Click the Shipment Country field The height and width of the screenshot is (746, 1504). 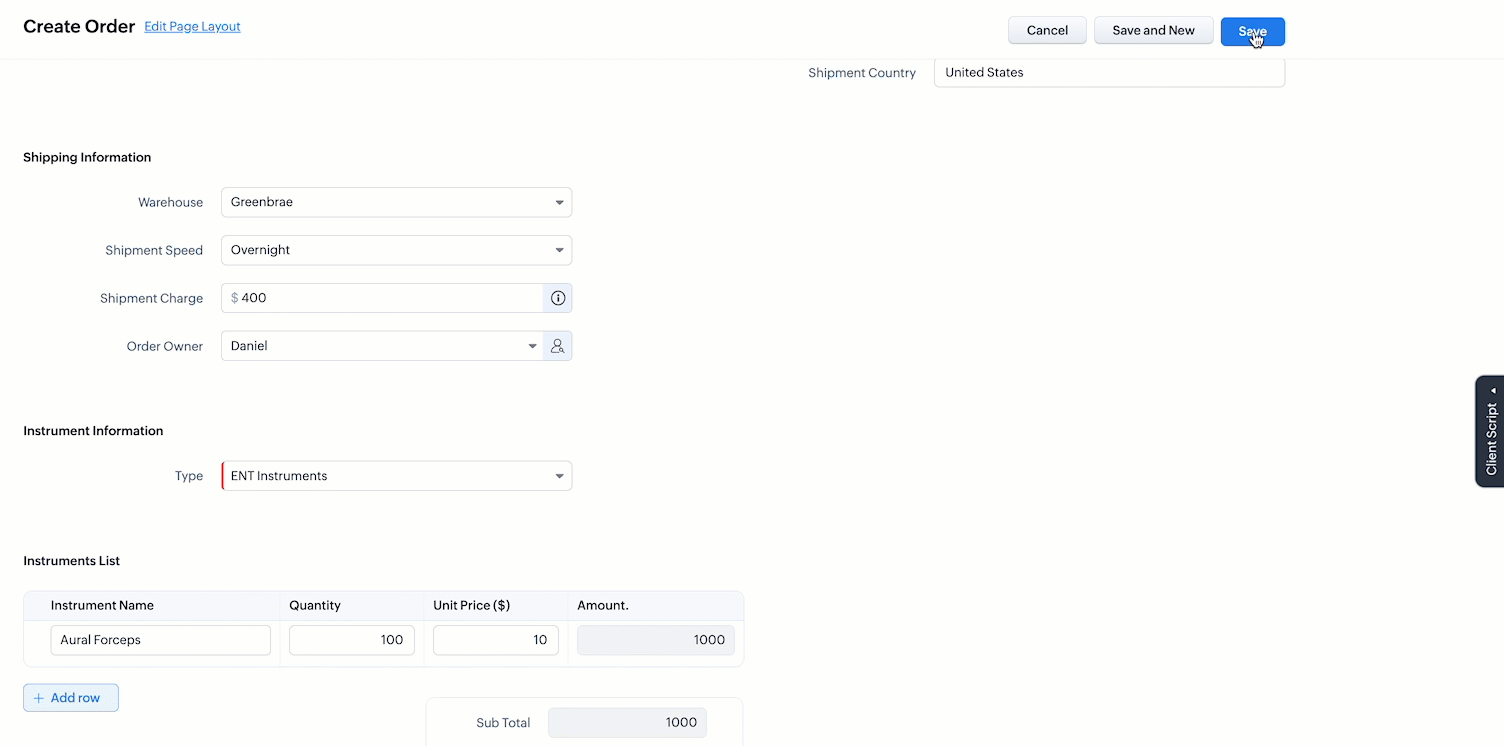point(1109,73)
